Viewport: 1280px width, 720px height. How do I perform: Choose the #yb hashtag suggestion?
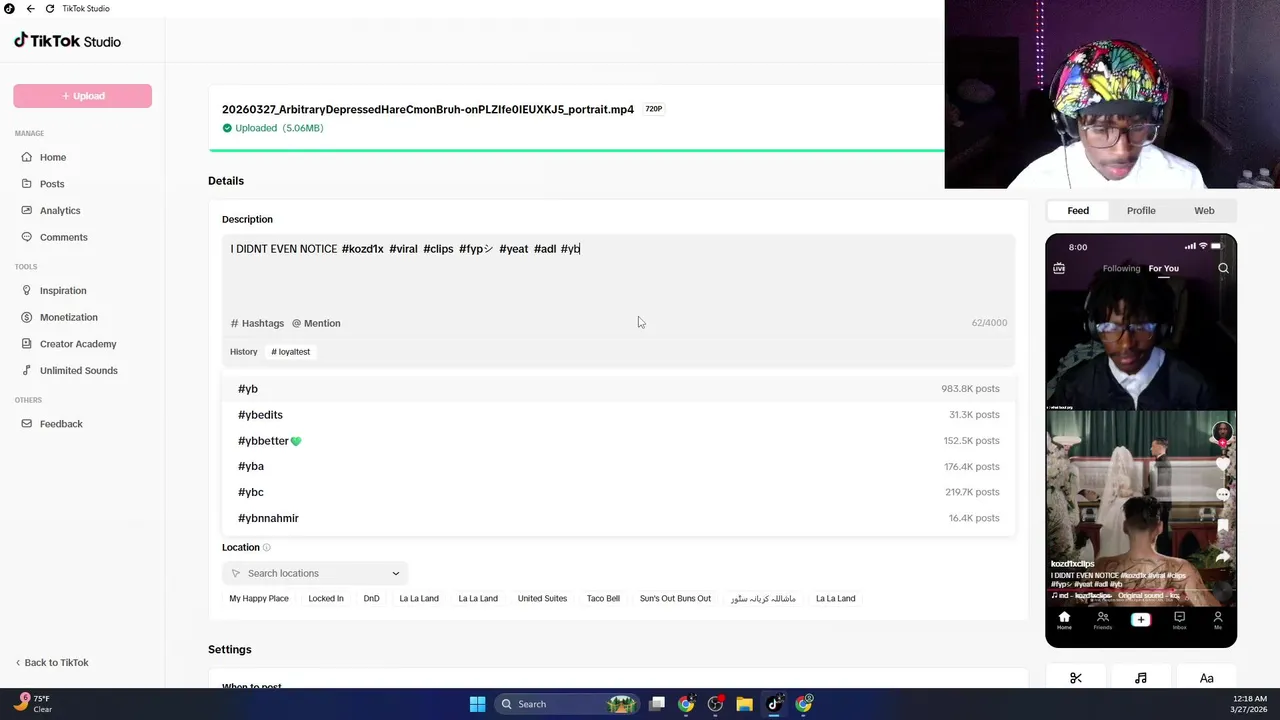[x=618, y=389]
